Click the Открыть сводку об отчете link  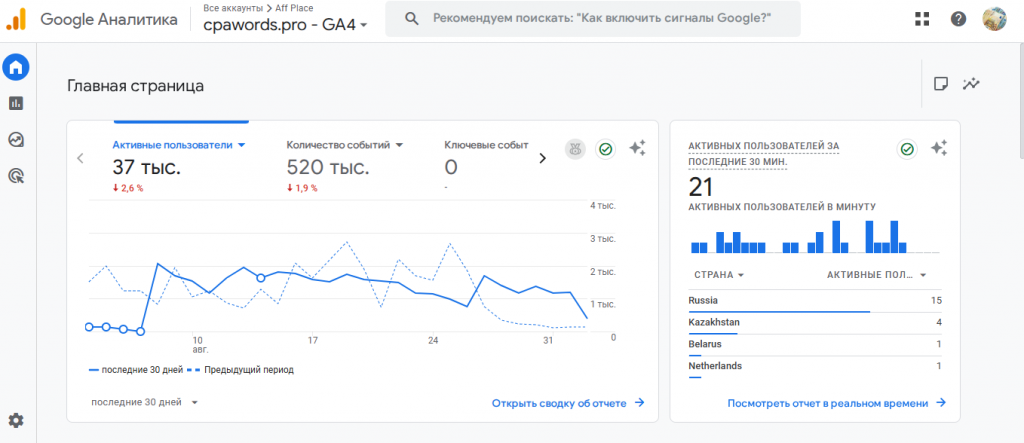click(568, 403)
